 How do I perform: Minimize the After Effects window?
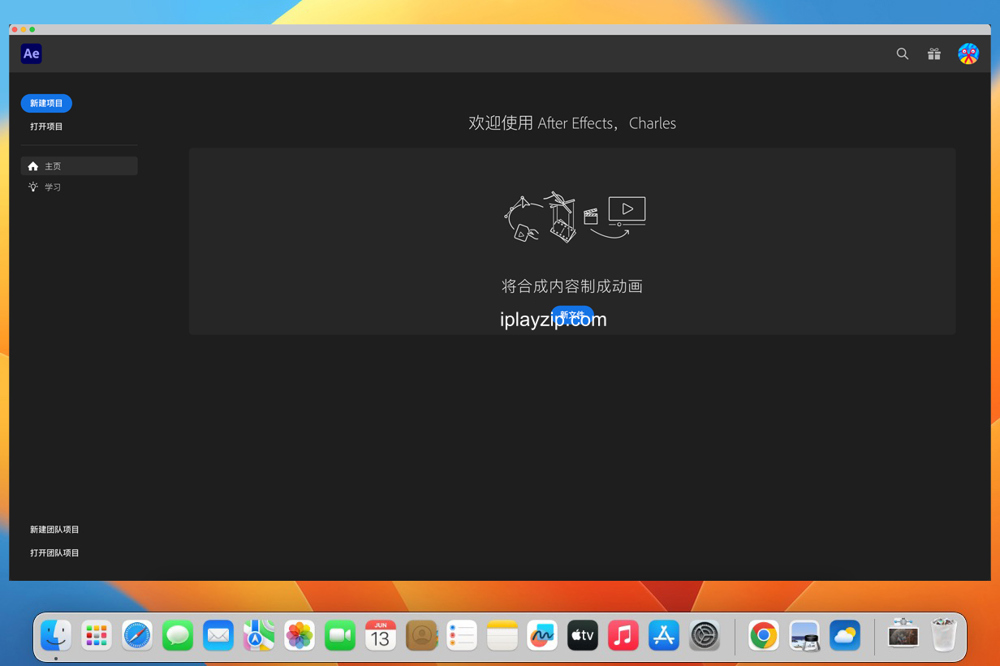click(24, 29)
